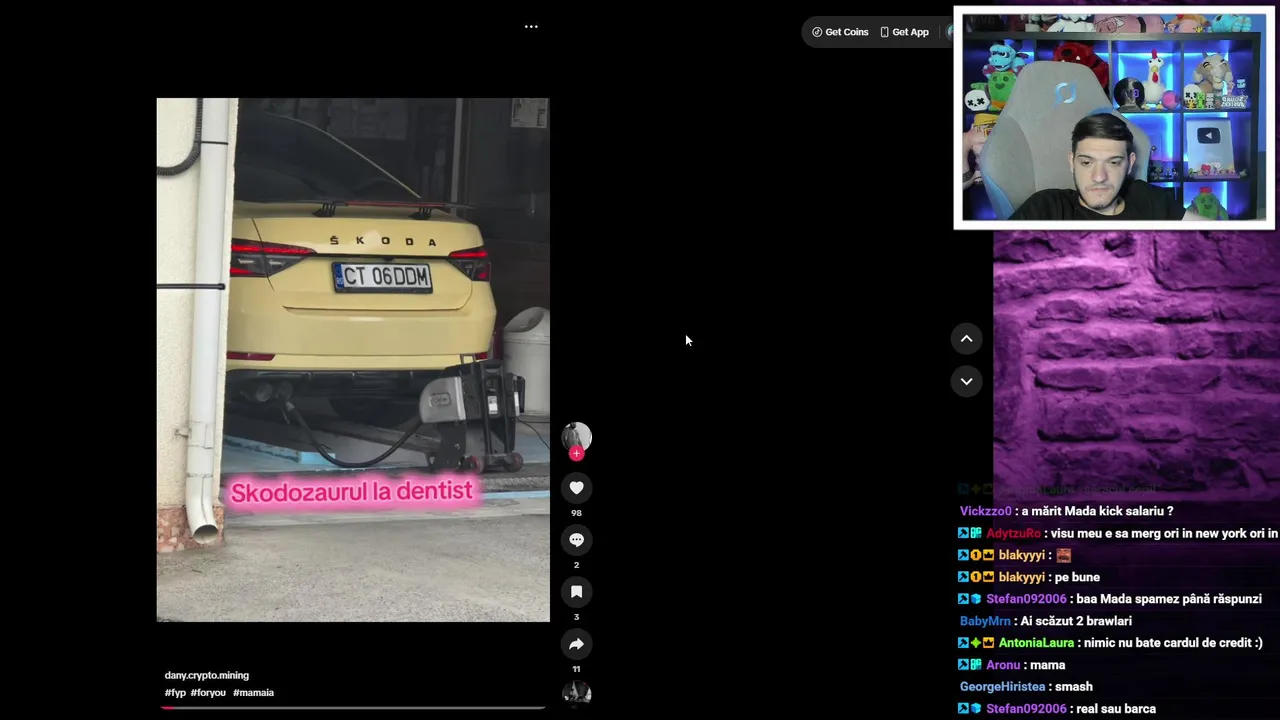The height and width of the screenshot is (720, 1280).
Task: Open the #mamaia hashtag
Action: pos(253,692)
